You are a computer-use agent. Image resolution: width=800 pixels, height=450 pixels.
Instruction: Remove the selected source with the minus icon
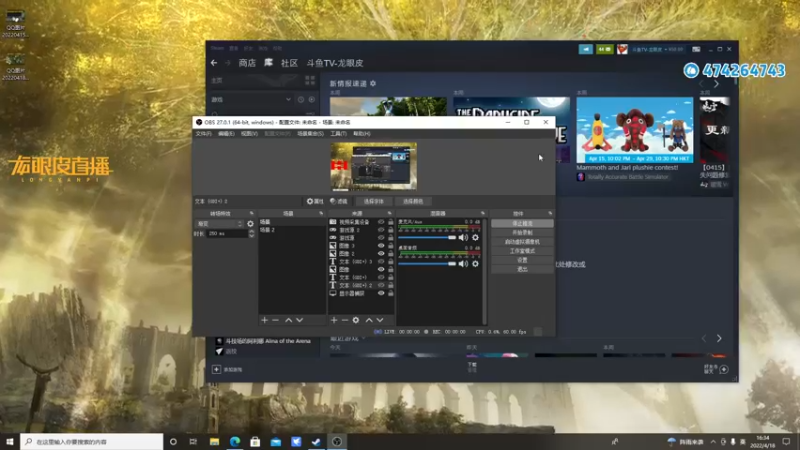tap(345, 320)
